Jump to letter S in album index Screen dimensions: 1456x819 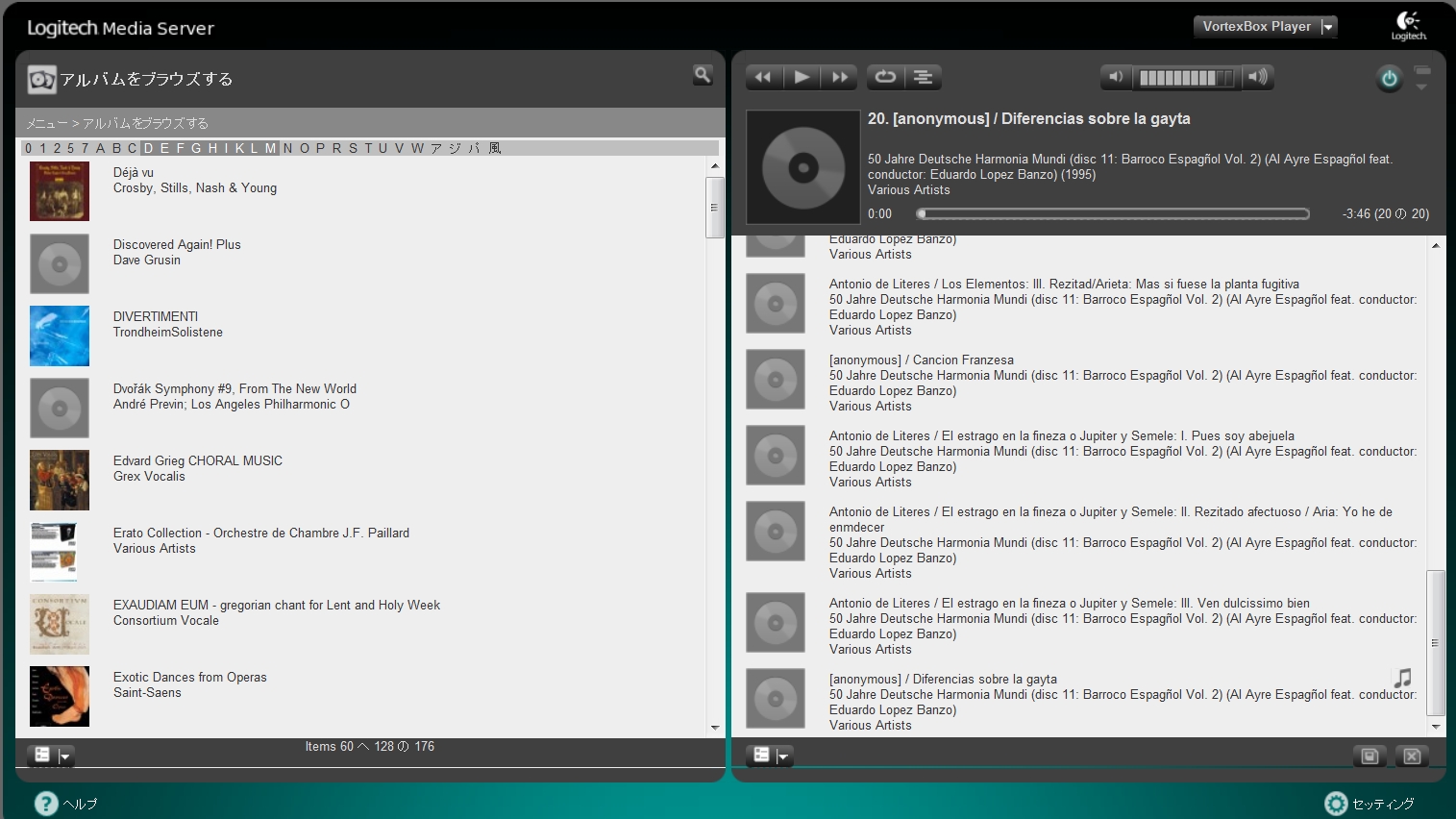(353, 148)
